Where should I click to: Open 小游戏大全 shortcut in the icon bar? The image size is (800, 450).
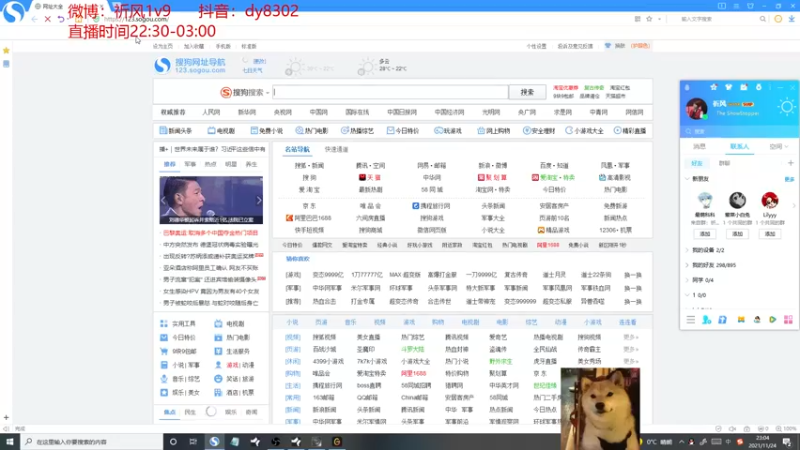[584, 131]
